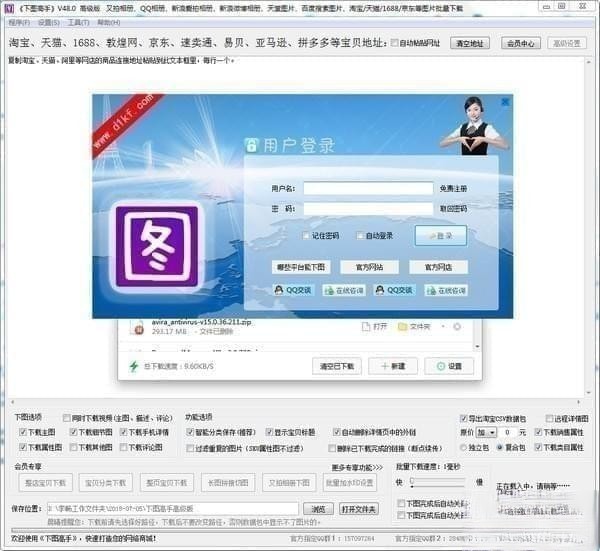The width and height of the screenshot is (600, 551).
Task: Click the 长图拼接切图 button
Action: pyautogui.click(x=228, y=483)
